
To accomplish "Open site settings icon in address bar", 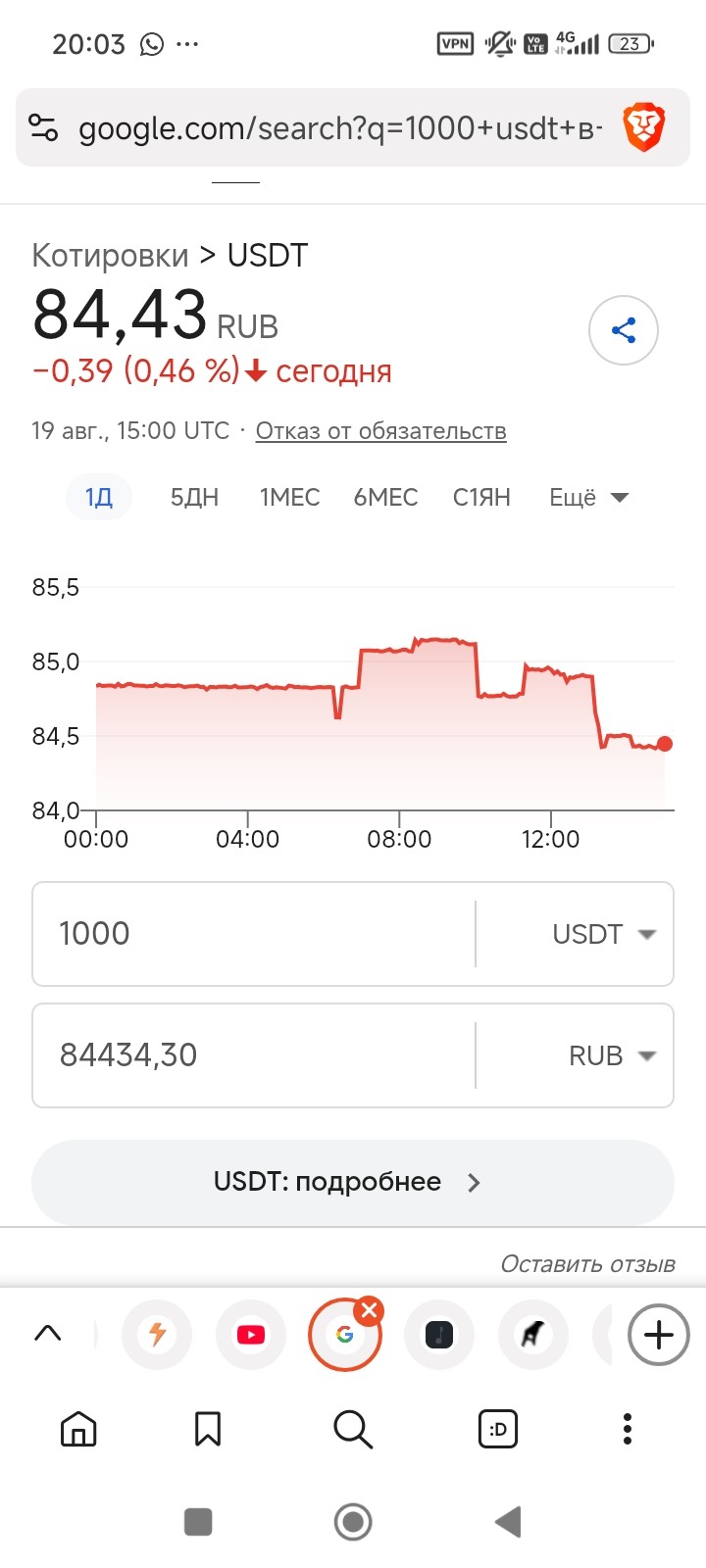I will (x=43, y=128).
